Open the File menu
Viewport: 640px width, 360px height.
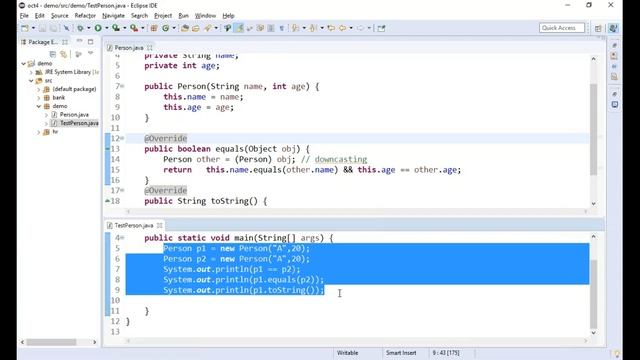[24, 16]
